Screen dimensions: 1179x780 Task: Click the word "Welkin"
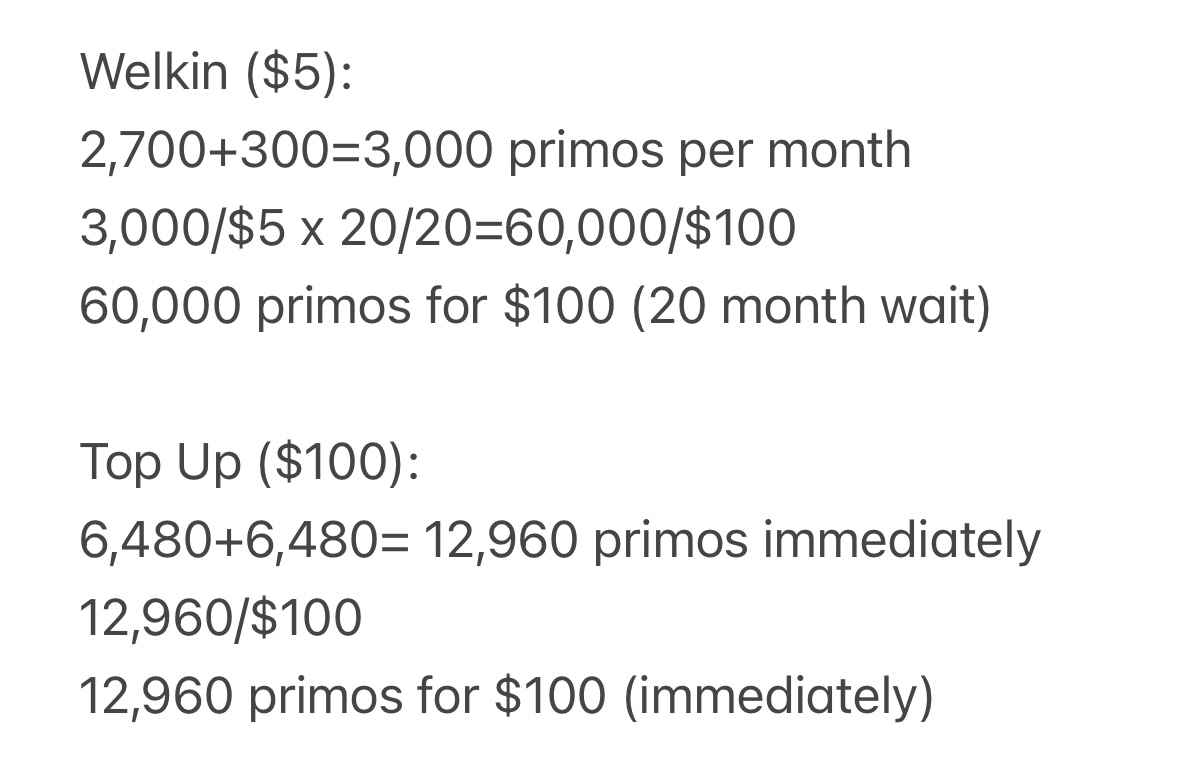coord(153,72)
